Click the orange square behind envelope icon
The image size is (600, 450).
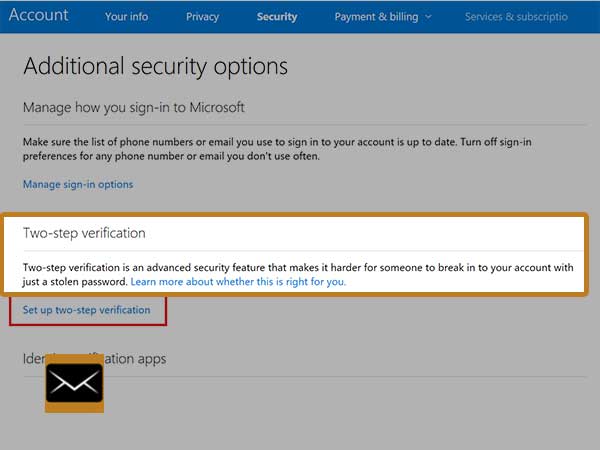pyautogui.click(x=74, y=383)
